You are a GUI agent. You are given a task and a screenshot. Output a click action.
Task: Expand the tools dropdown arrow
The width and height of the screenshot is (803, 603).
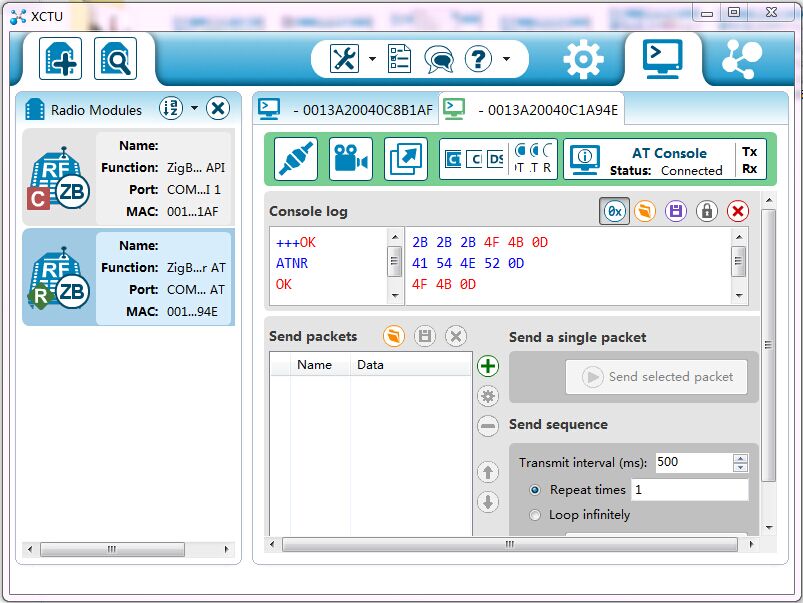(x=372, y=59)
